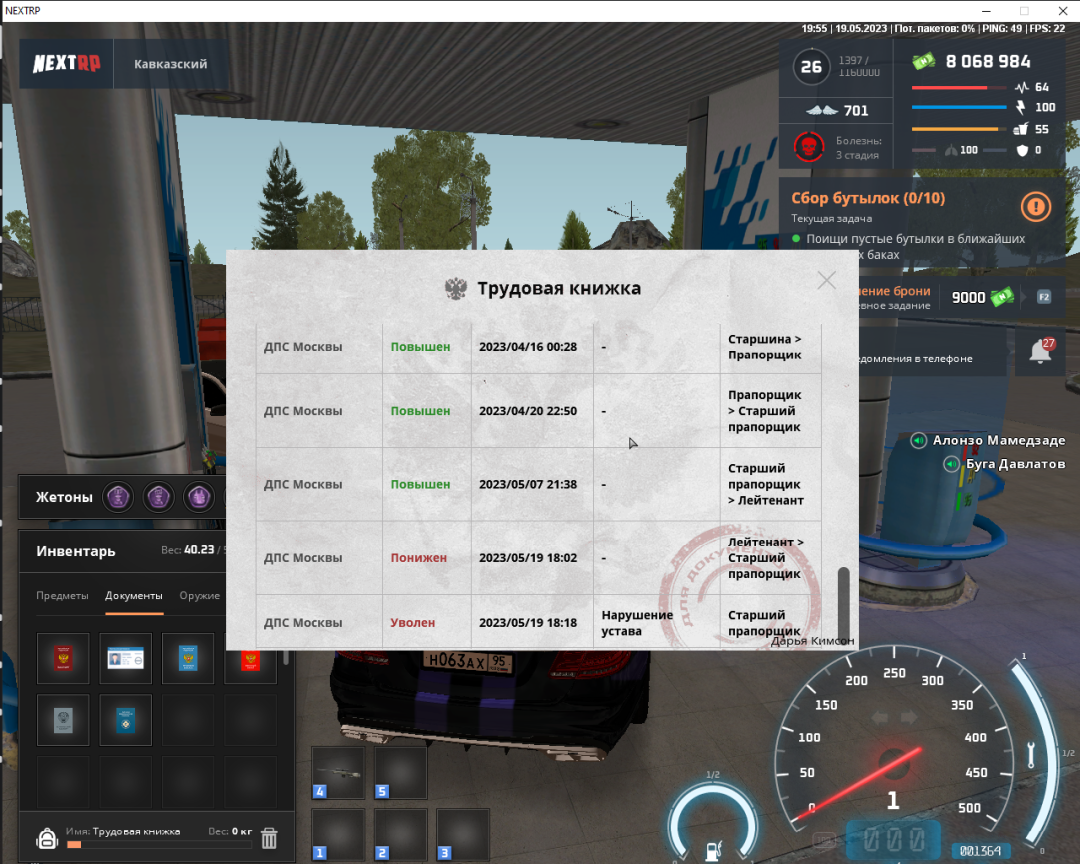Open the dark red passport document

tap(63, 658)
